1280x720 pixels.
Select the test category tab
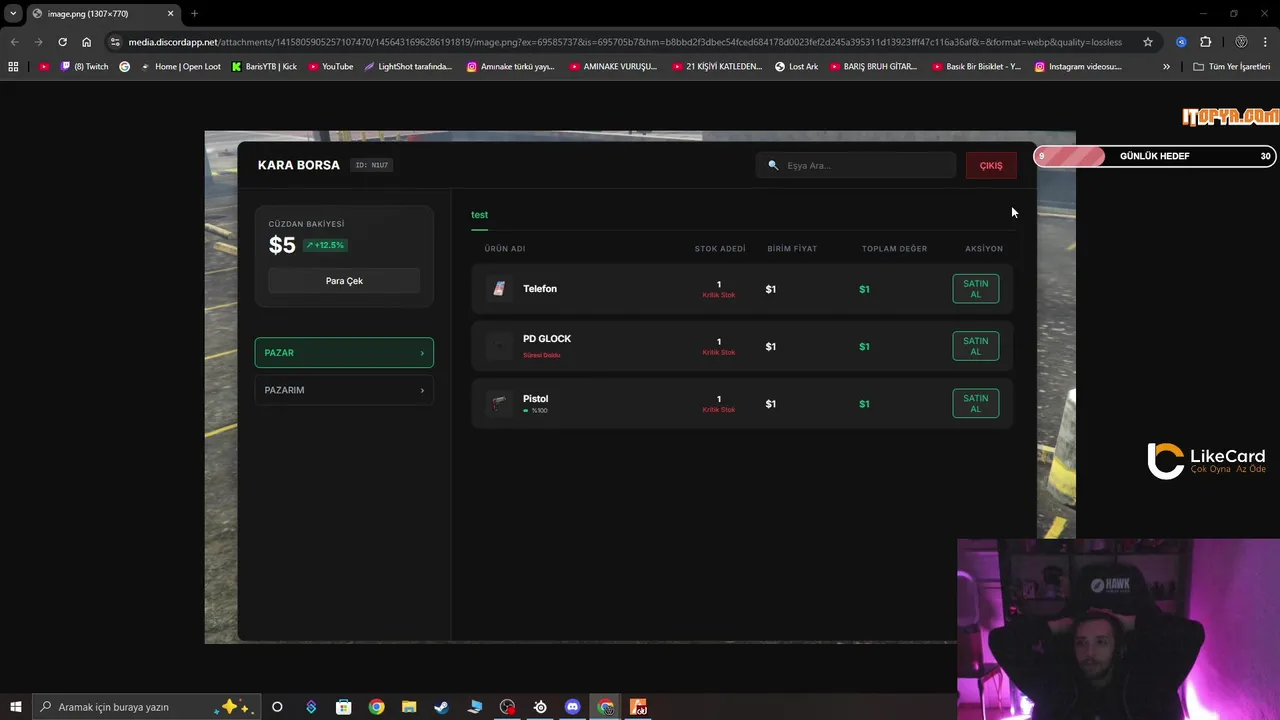480,215
